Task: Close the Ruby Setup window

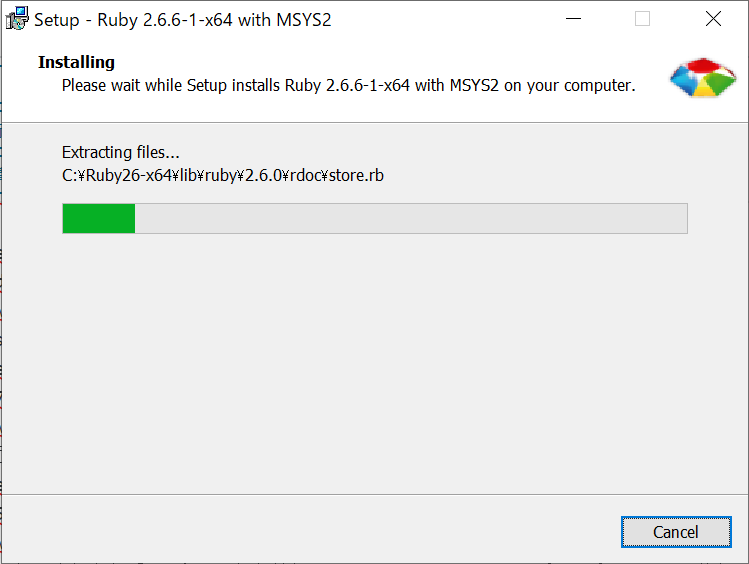Action: click(713, 19)
